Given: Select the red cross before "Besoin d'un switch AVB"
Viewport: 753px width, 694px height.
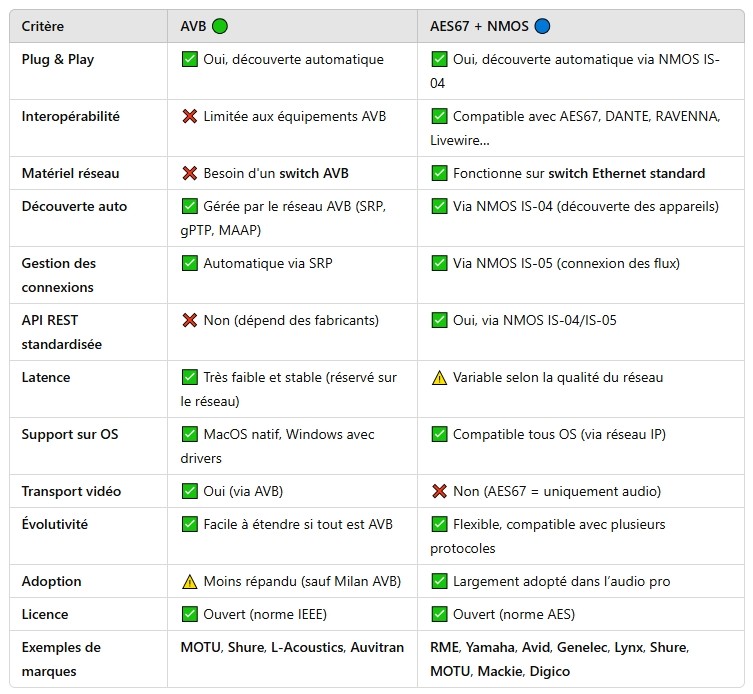Looking at the screenshot, I should (x=189, y=174).
